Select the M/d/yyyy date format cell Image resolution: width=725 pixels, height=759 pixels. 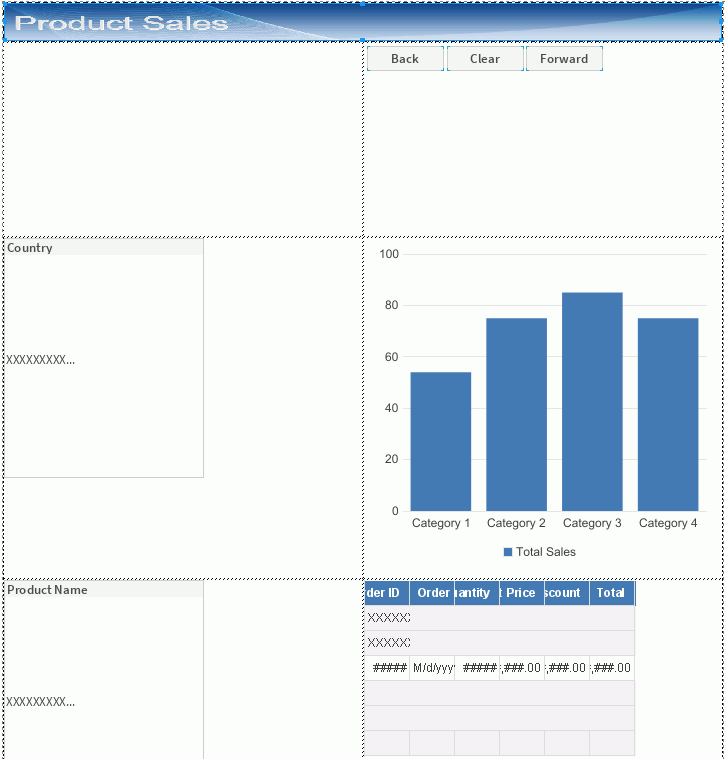coord(432,668)
